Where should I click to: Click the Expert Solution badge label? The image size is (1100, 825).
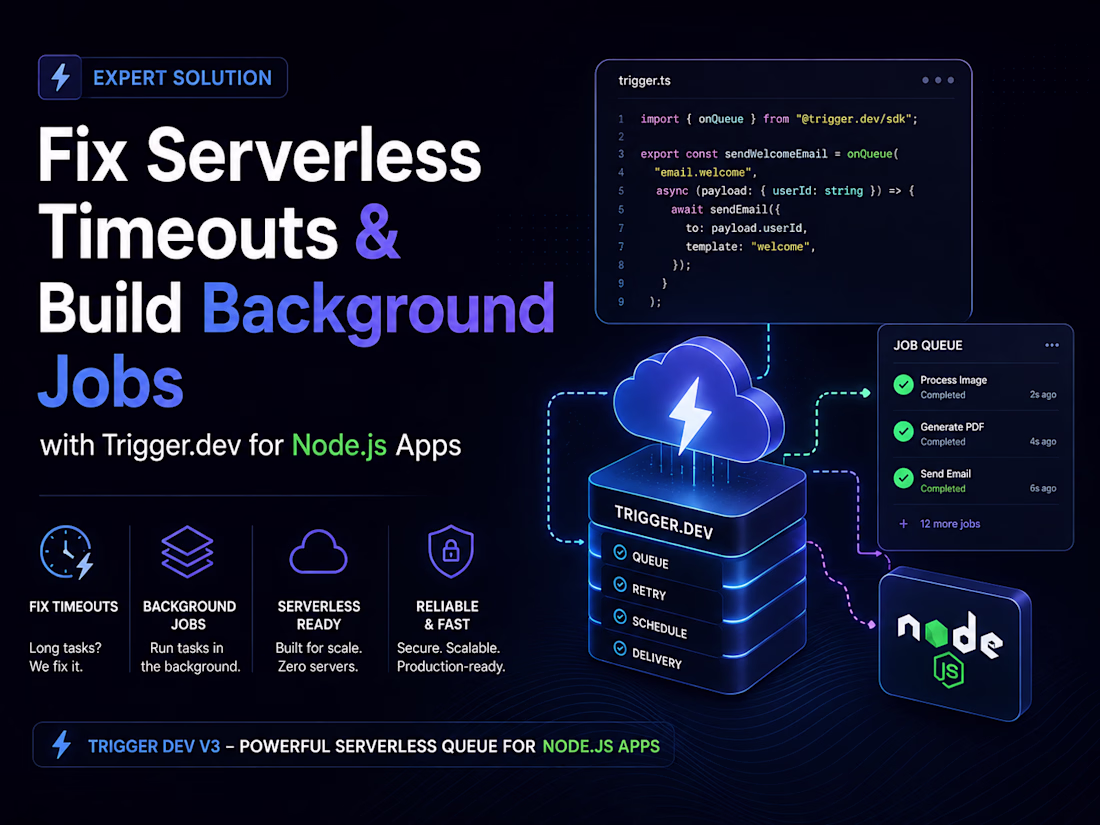click(x=182, y=78)
